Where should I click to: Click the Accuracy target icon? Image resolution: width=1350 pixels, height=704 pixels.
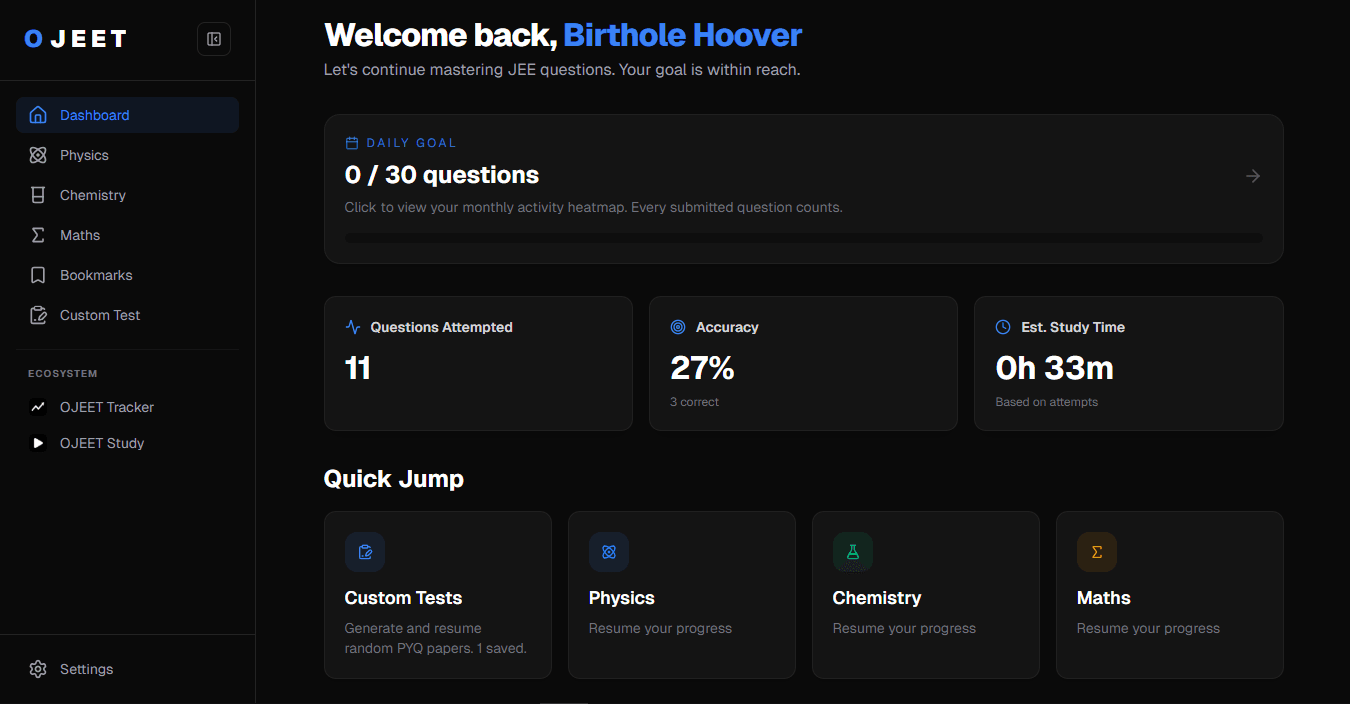click(678, 327)
